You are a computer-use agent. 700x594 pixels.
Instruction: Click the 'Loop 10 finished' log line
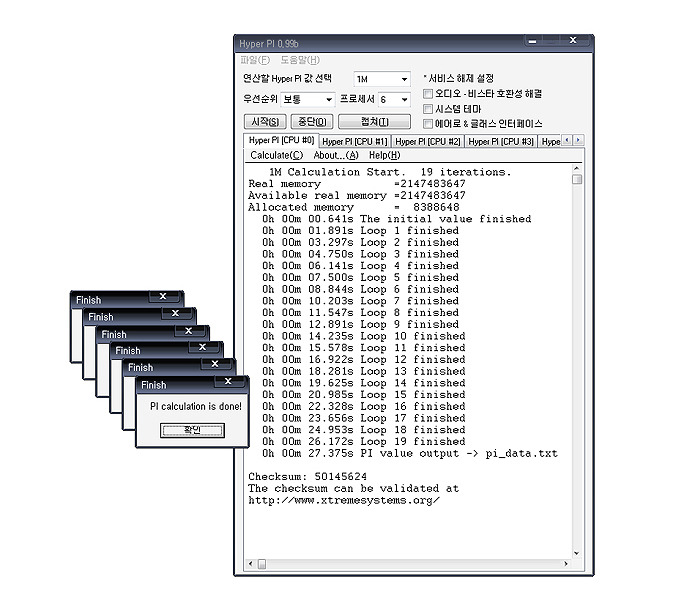tap(364, 336)
